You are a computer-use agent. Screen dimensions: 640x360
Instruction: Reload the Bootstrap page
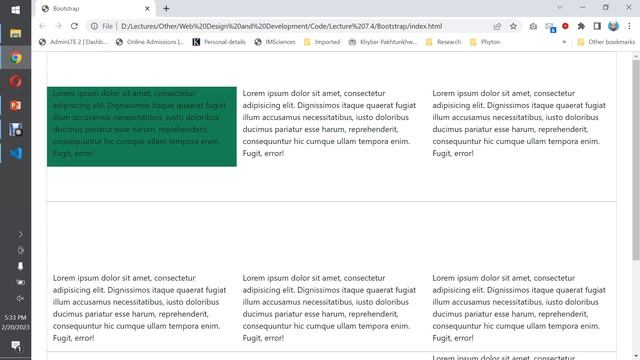[x=74, y=26]
